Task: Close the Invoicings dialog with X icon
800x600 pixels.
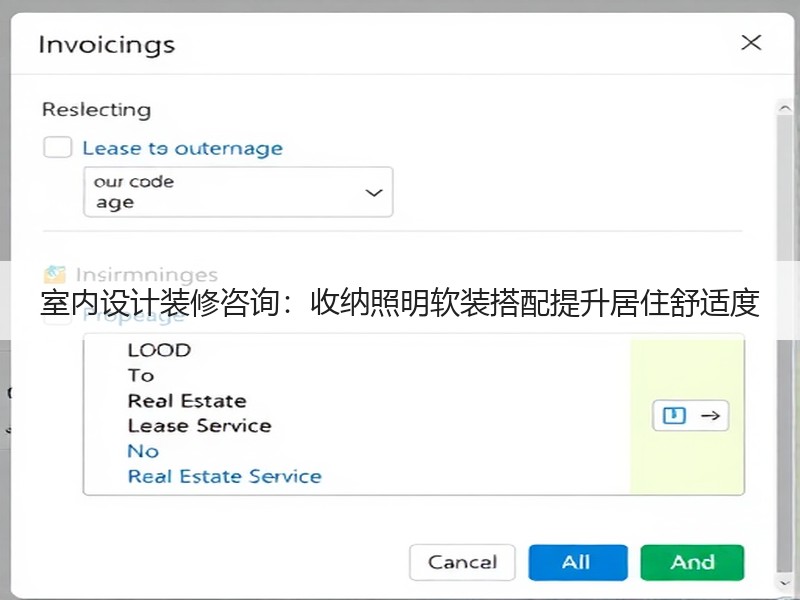Action: pyautogui.click(x=751, y=43)
